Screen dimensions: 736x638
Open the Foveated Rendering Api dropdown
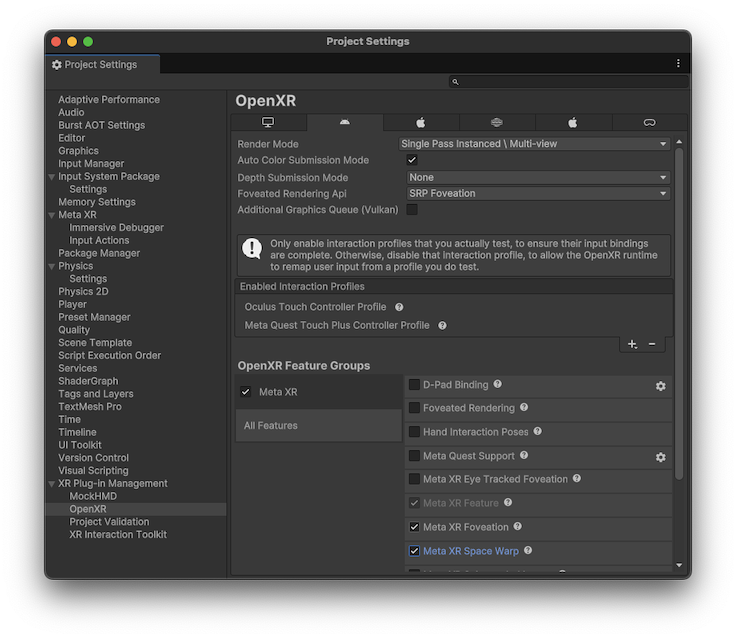click(x=538, y=194)
